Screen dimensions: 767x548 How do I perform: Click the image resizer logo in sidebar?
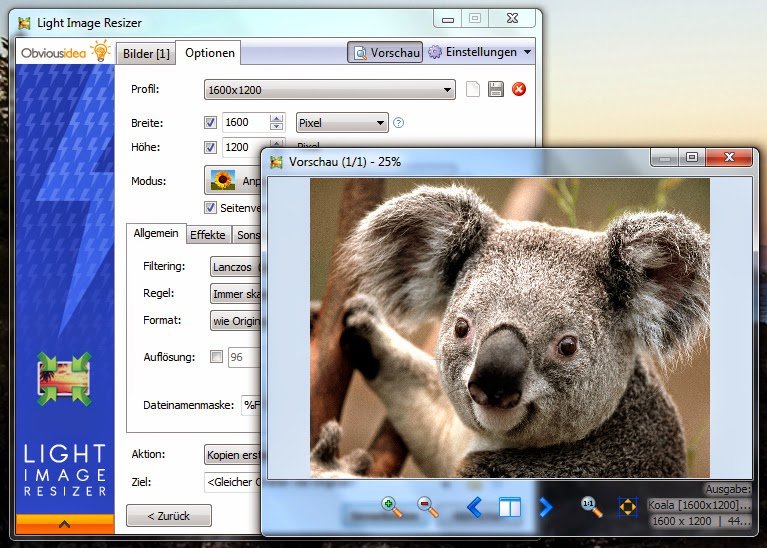point(64,379)
